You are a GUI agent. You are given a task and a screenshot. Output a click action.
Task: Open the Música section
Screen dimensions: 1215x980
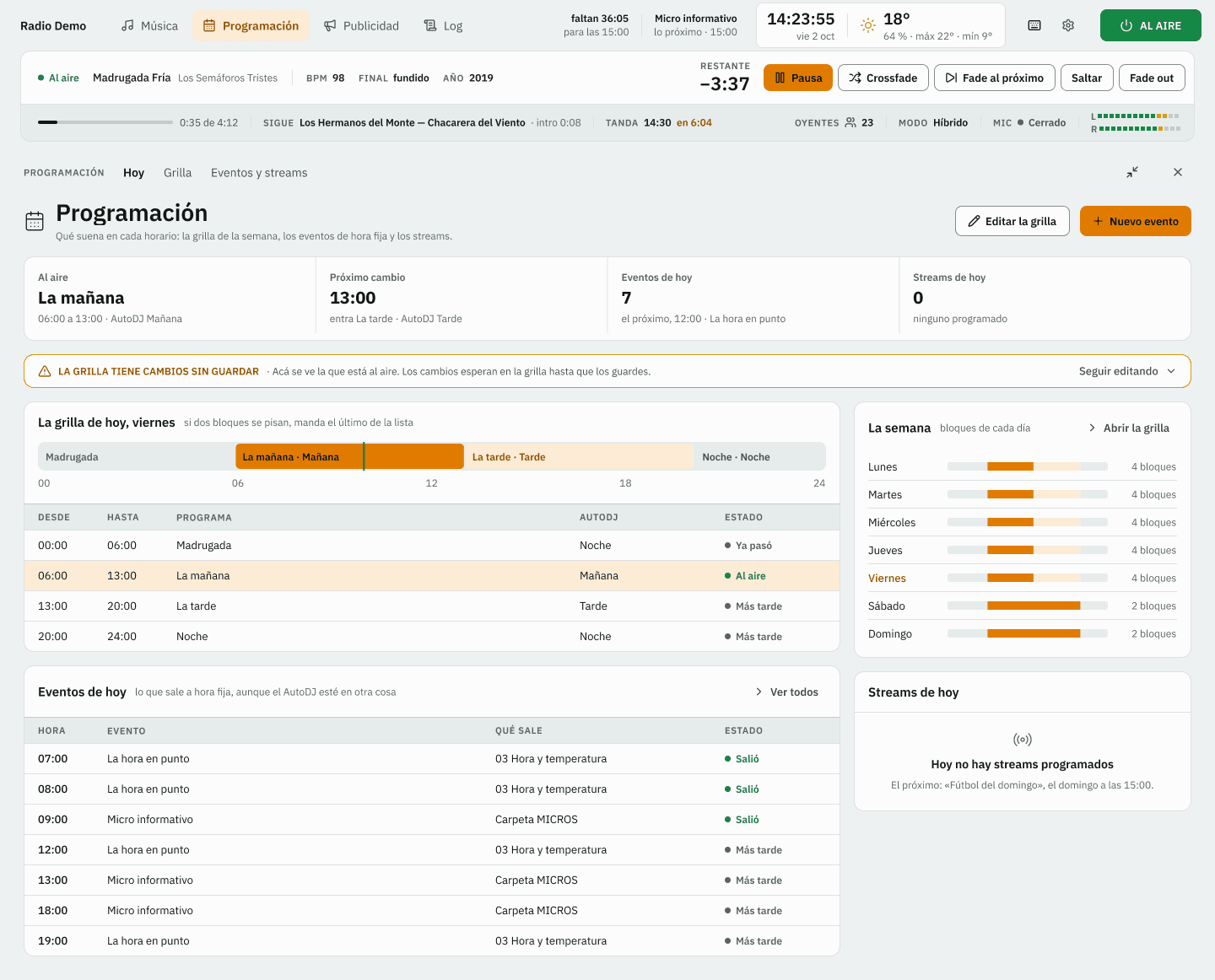tap(149, 25)
